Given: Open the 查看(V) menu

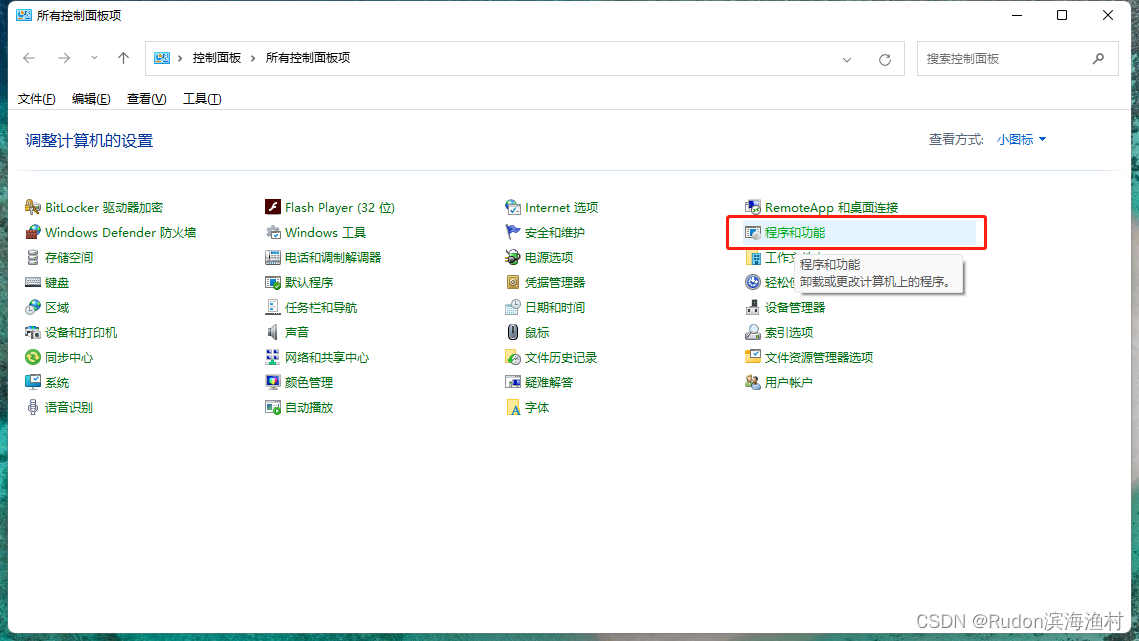Looking at the screenshot, I should (x=146, y=99).
